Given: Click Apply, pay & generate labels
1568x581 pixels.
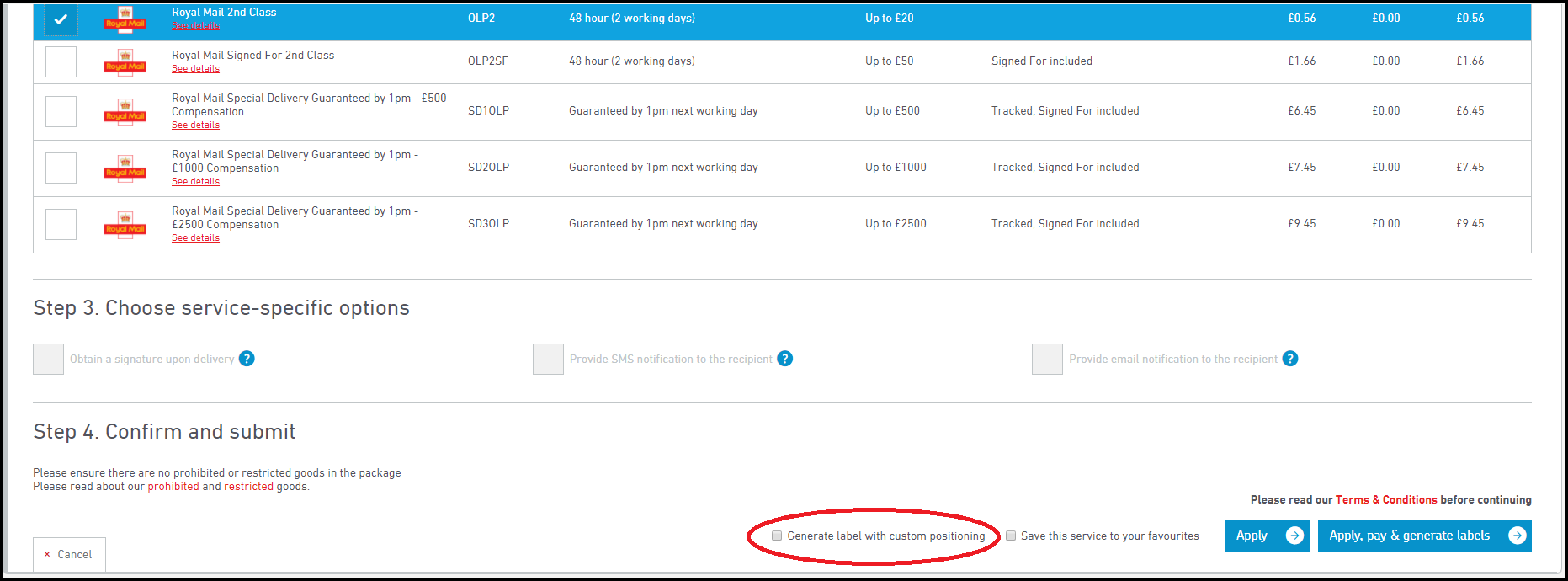Looking at the screenshot, I should [1424, 536].
